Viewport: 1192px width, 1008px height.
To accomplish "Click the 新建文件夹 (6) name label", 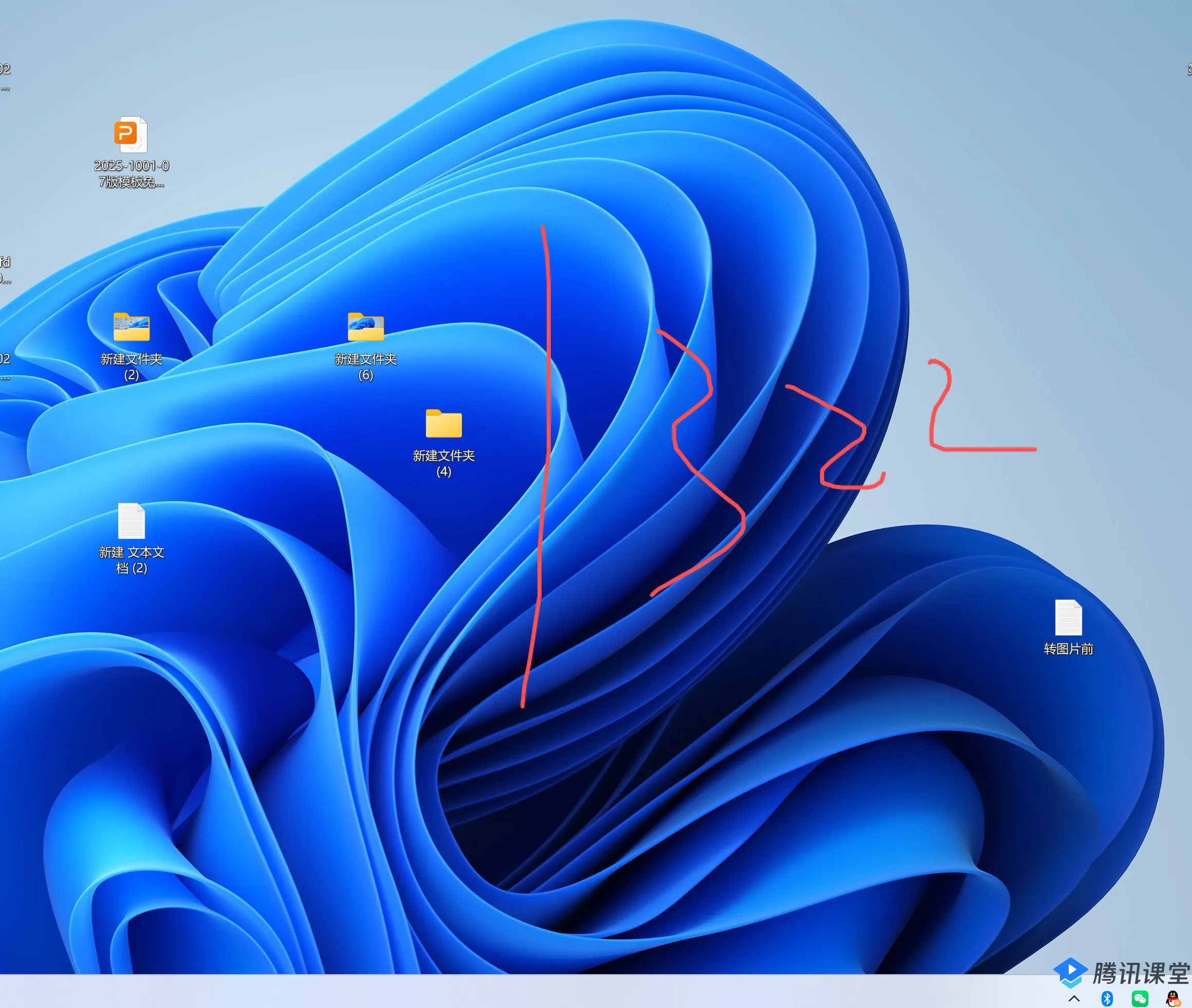I will [x=366, y=367].
